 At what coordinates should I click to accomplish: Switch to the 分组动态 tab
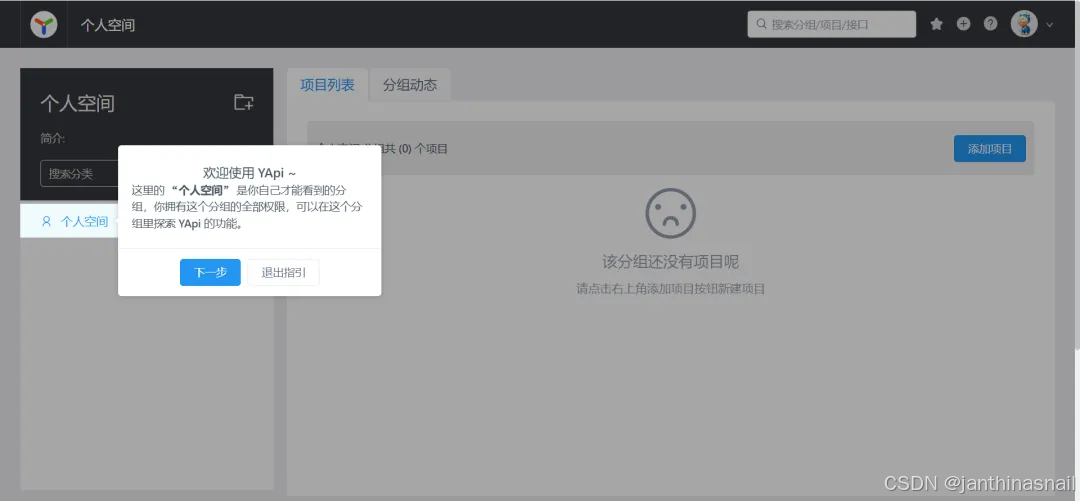click(x=410, y=85)
